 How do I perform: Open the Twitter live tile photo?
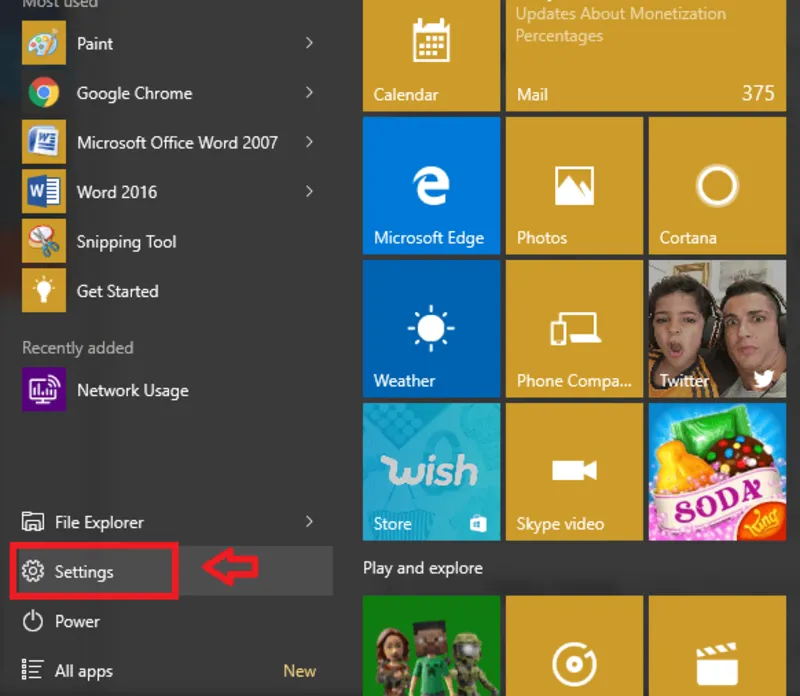tap(716, 328)
